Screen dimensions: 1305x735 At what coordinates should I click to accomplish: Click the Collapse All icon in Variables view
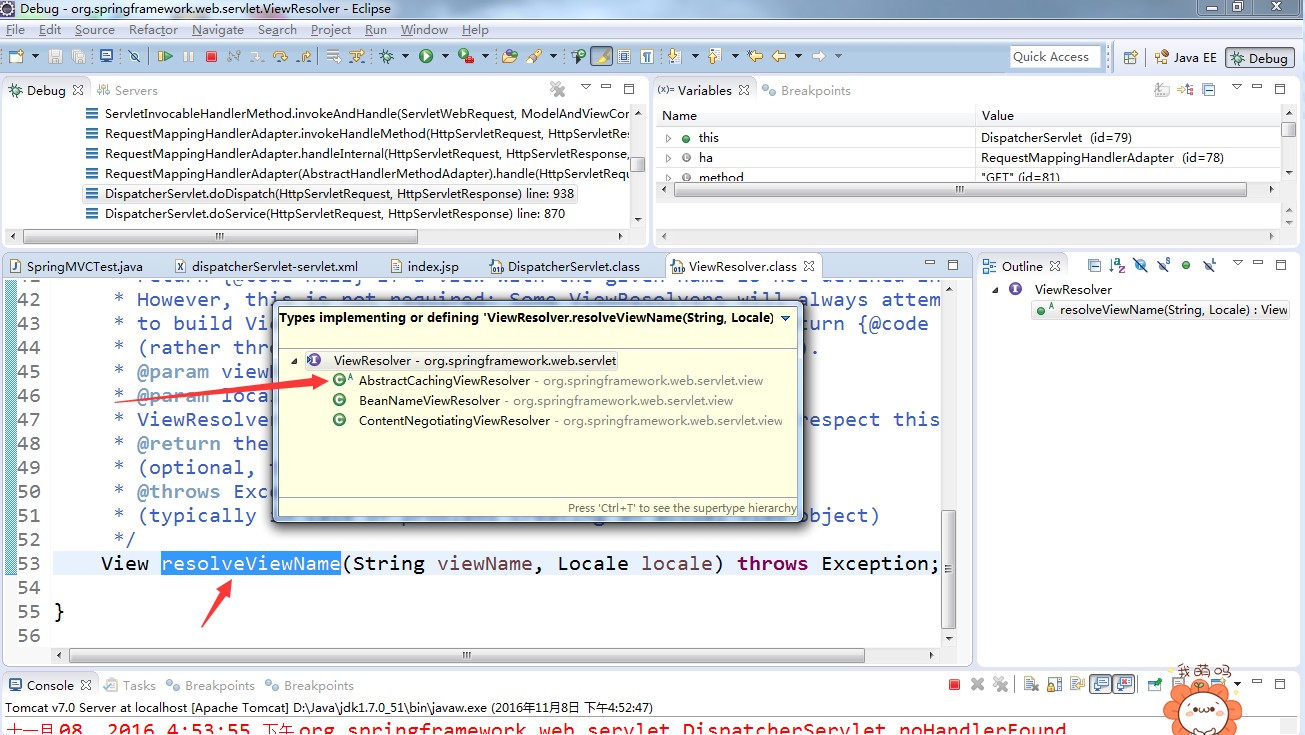coord(1209,90)
